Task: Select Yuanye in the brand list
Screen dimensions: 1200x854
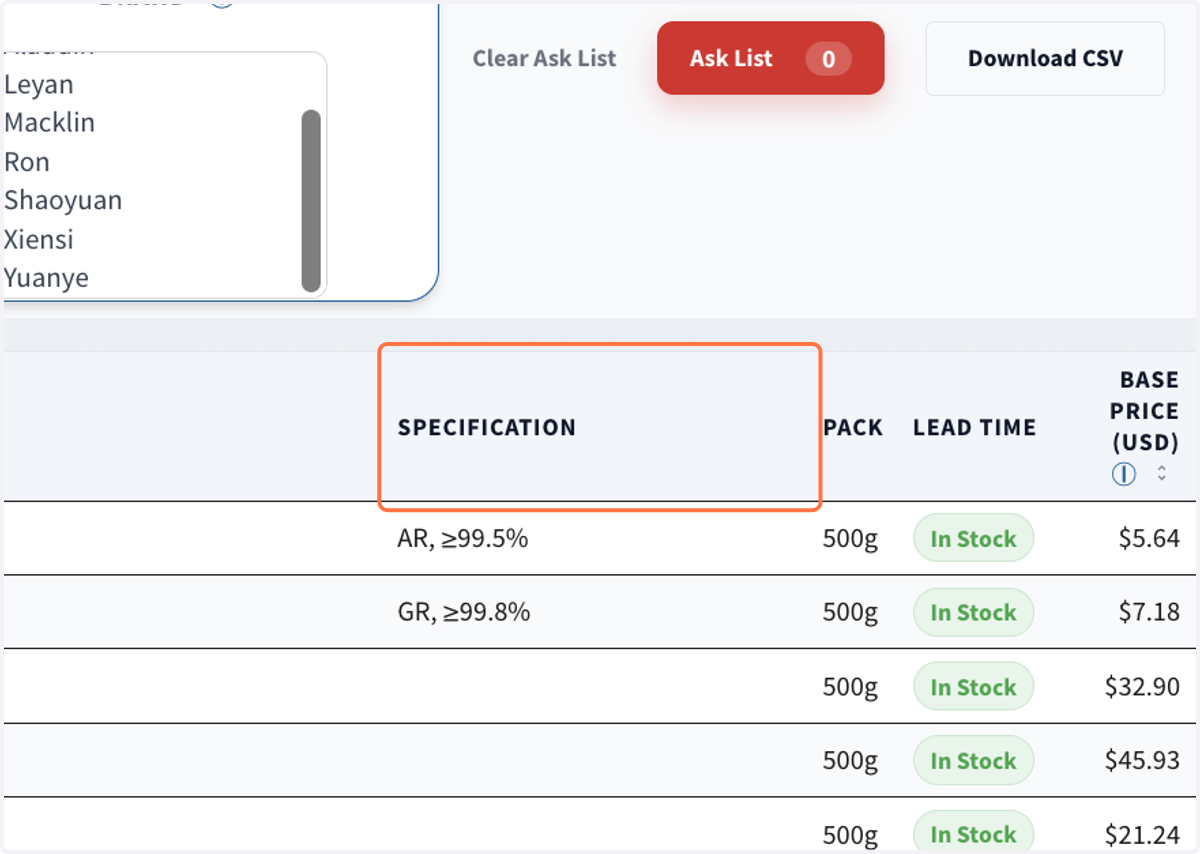Action: pyautogui.click(x=46, y=278)
